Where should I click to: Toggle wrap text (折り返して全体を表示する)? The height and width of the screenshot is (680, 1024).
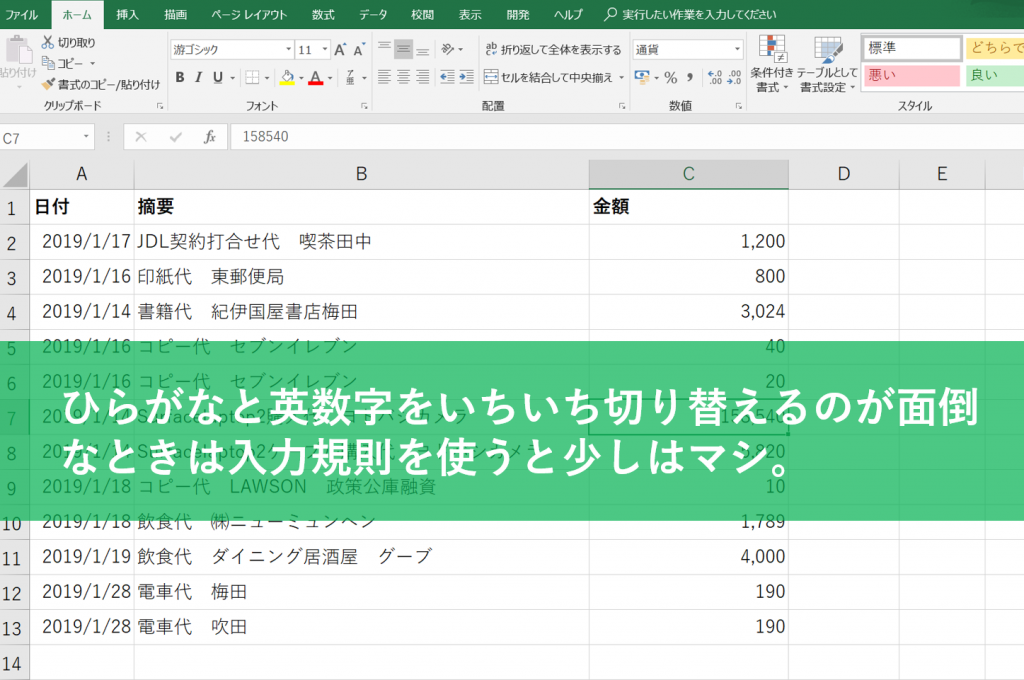coord(553,49)
